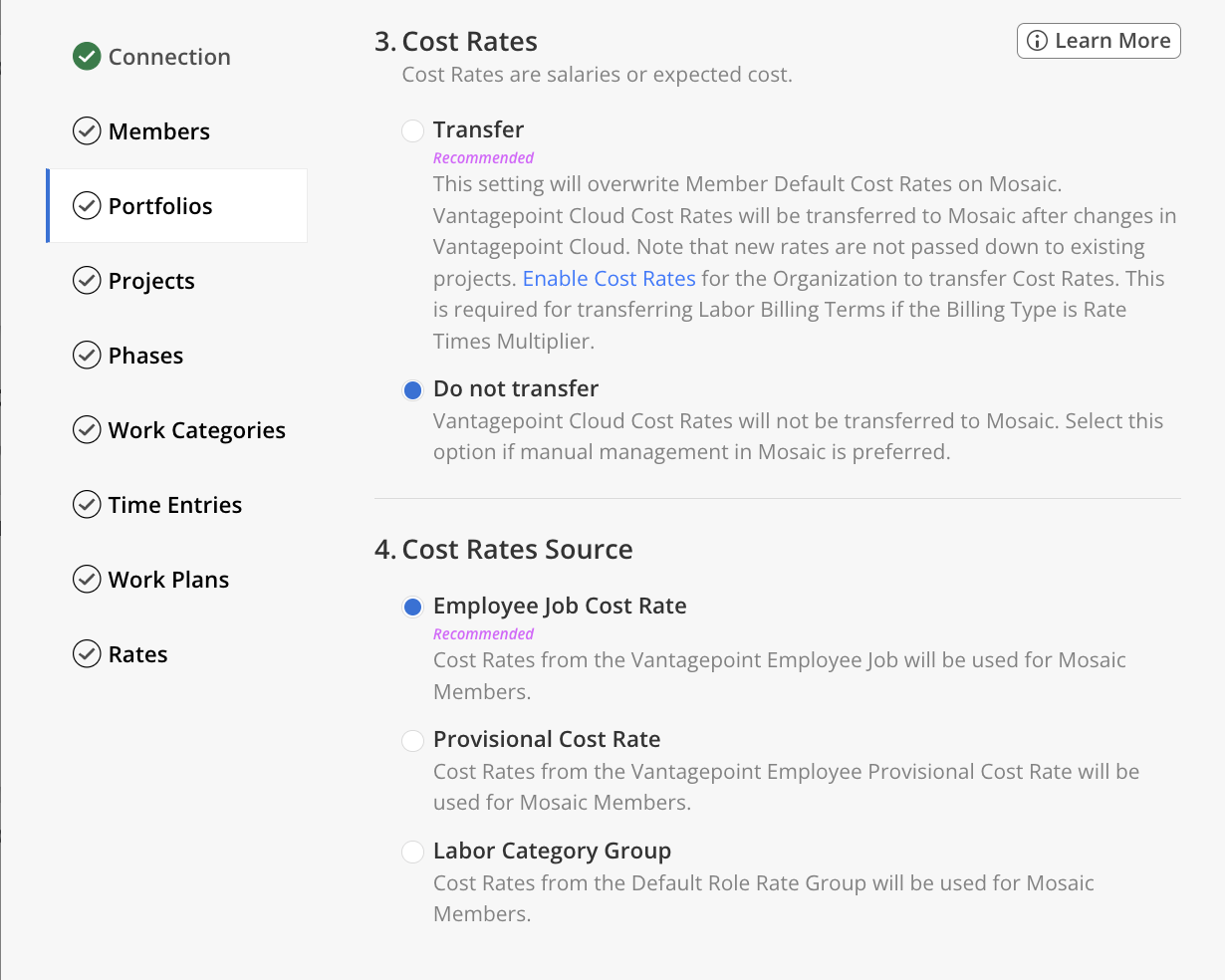
Task: Follow the Enable Cost Rates link
Action: [x=609, y=279]
